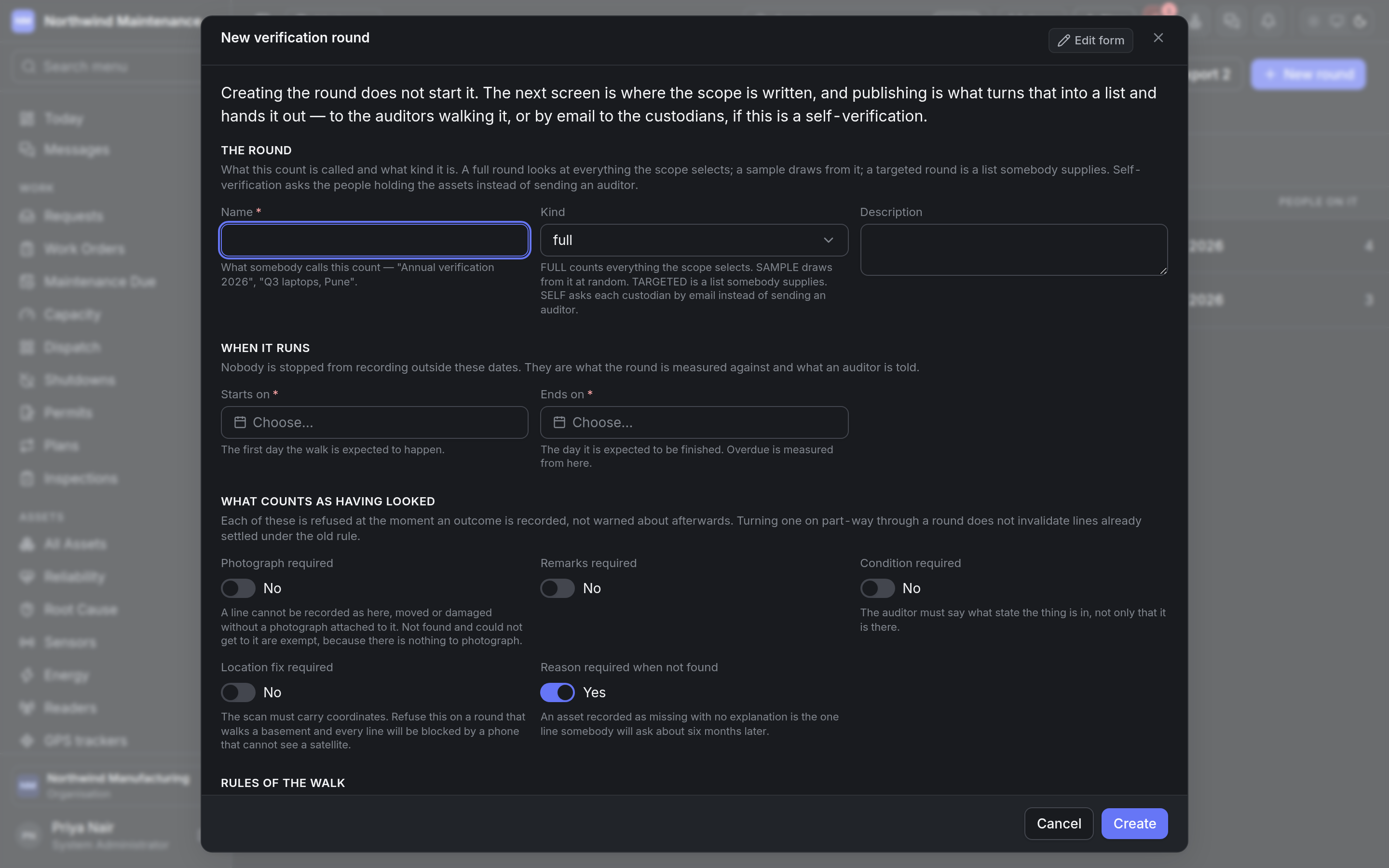Disable Reason required when not found

pyautogui.click(x=558, y=692)
